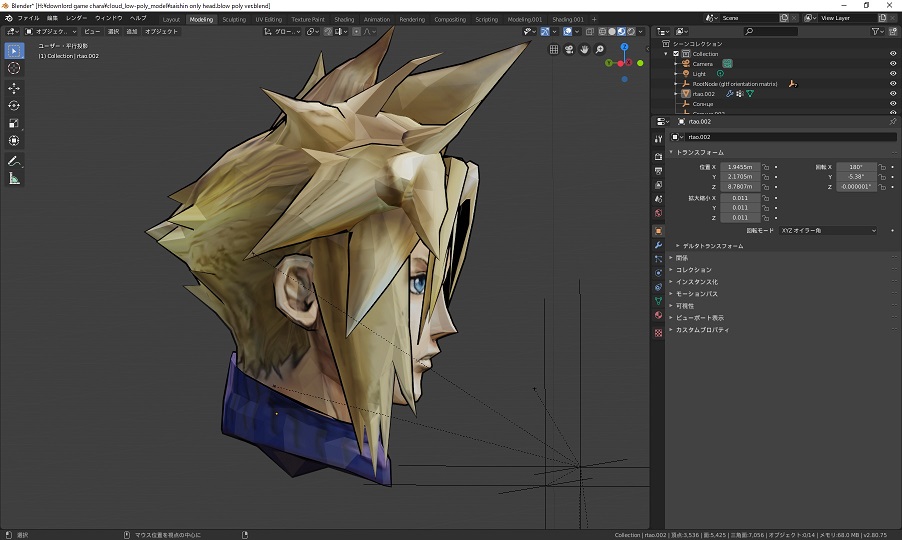Viewport: 902px width, 540px height.
Task: Switch to solid viewport shading
Action: point(612,32)
